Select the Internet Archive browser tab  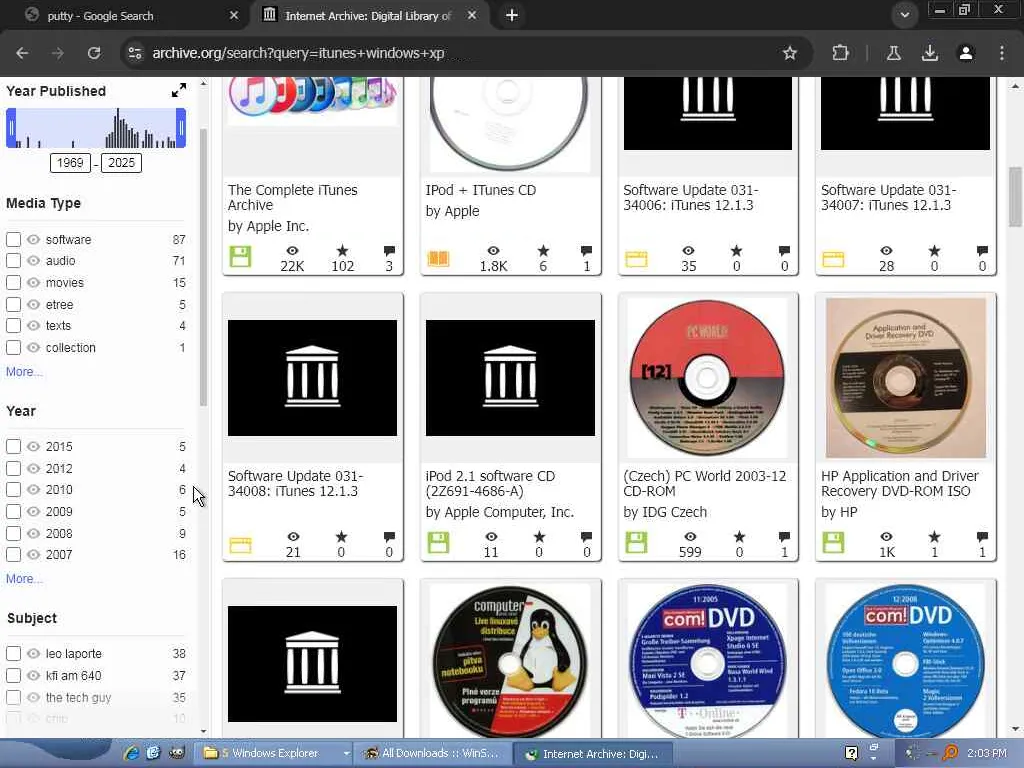368,16
